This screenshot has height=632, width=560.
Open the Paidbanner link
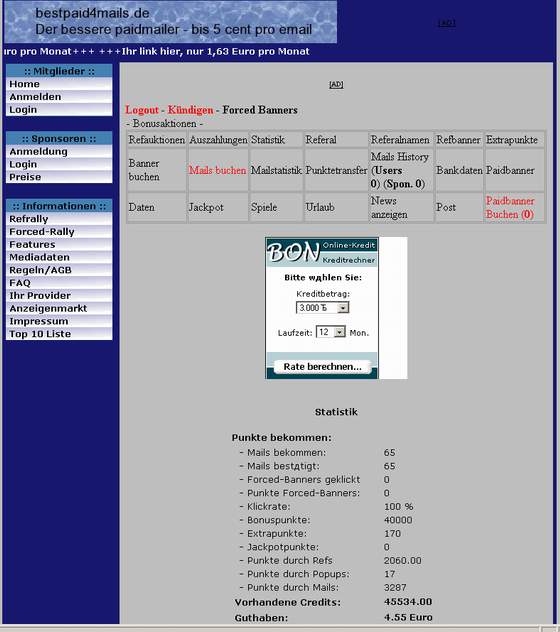coord(510,170)
